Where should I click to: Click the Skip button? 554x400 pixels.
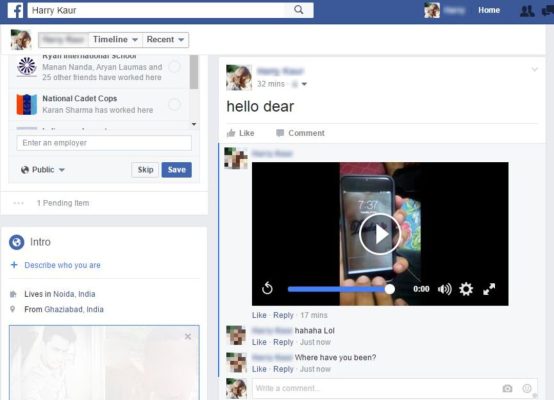[x=145, y=170]
